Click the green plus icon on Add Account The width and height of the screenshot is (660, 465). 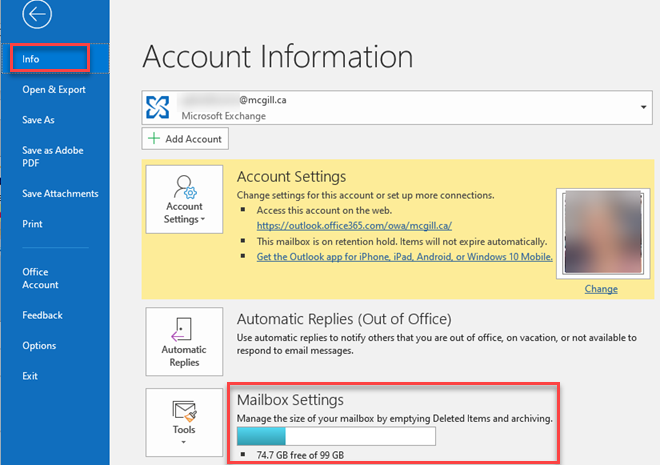click(154, 138)
